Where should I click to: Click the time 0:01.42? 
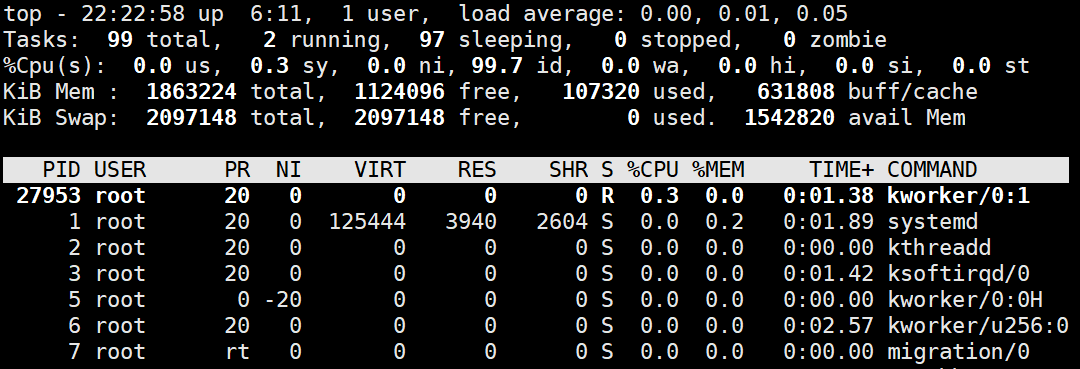tap(829, 274)
